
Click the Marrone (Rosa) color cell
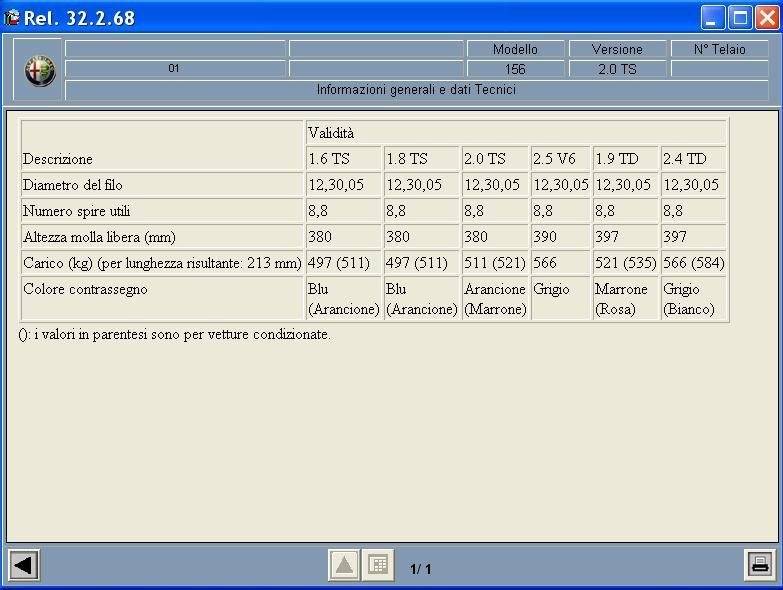[x=626, y=298]
